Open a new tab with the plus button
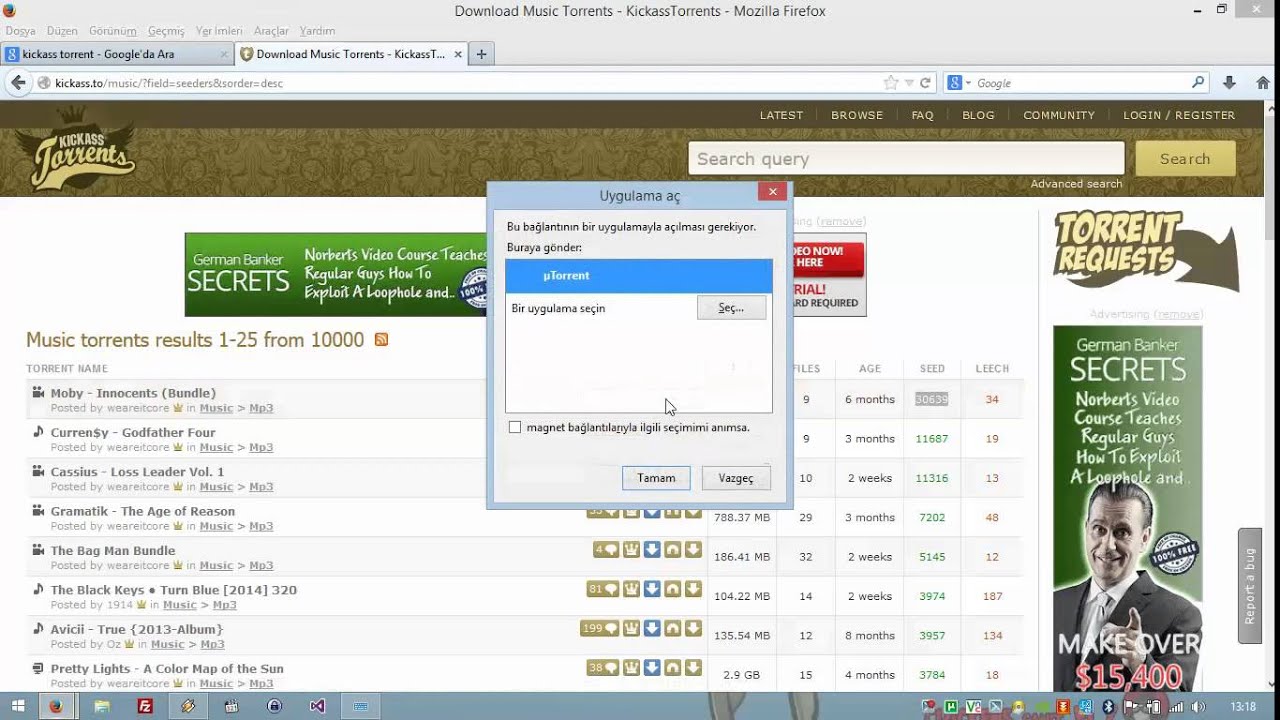 [481, 54]
